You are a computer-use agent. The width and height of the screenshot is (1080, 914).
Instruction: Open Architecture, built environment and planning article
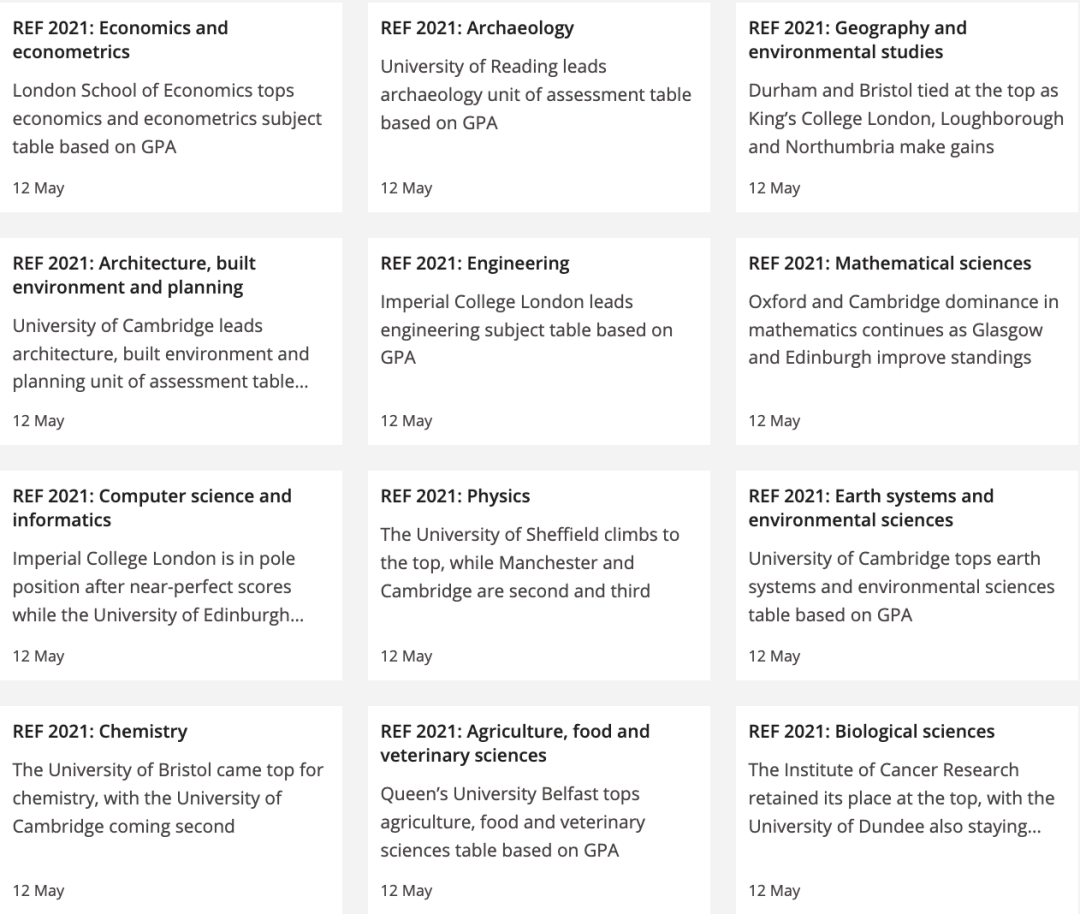click(134, 275)
